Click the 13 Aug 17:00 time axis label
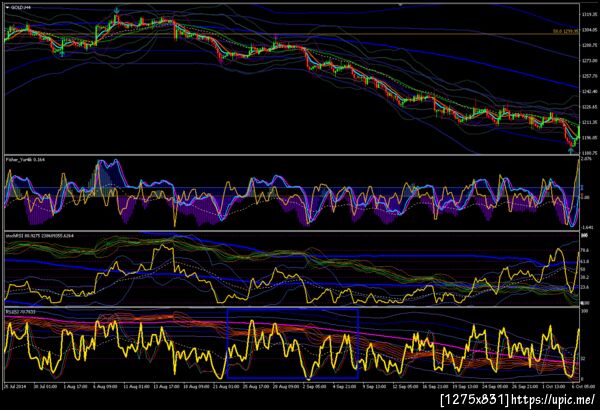600x410 pixels. 165,387
